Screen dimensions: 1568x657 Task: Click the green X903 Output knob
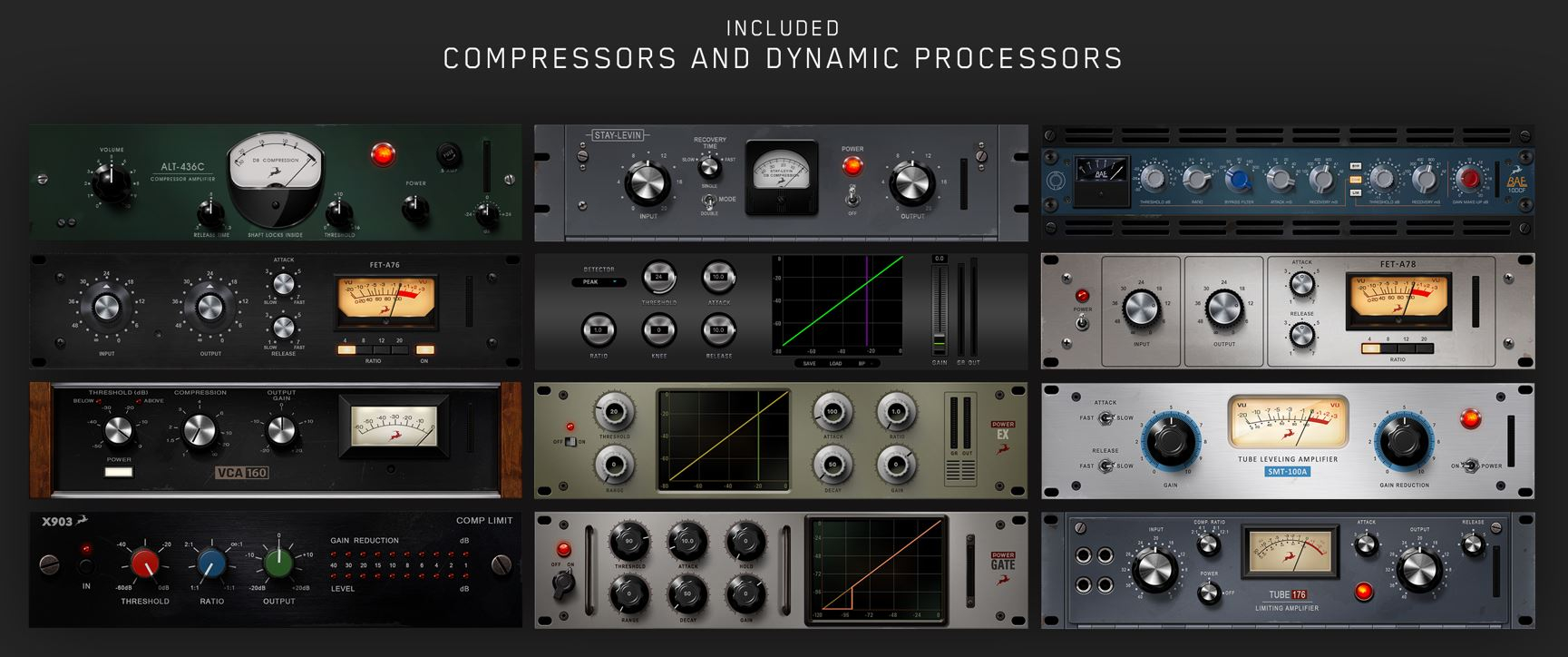[x=278, y=564]
